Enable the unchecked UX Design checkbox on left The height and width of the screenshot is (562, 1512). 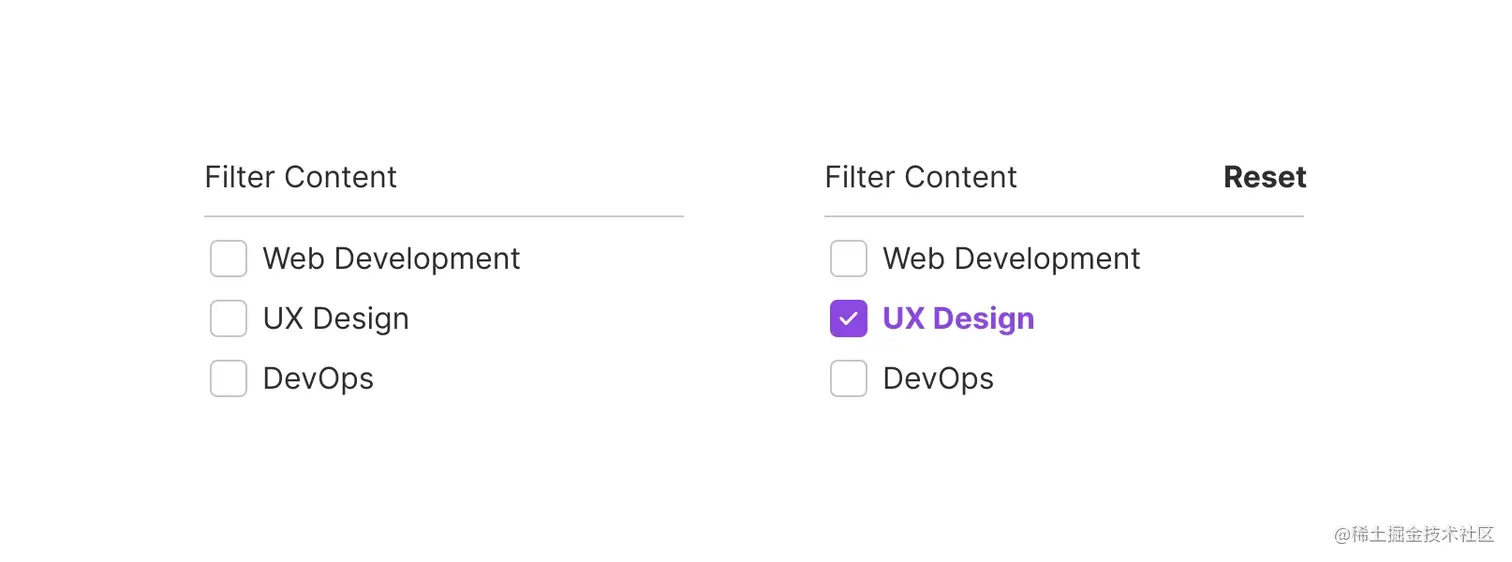228,319
